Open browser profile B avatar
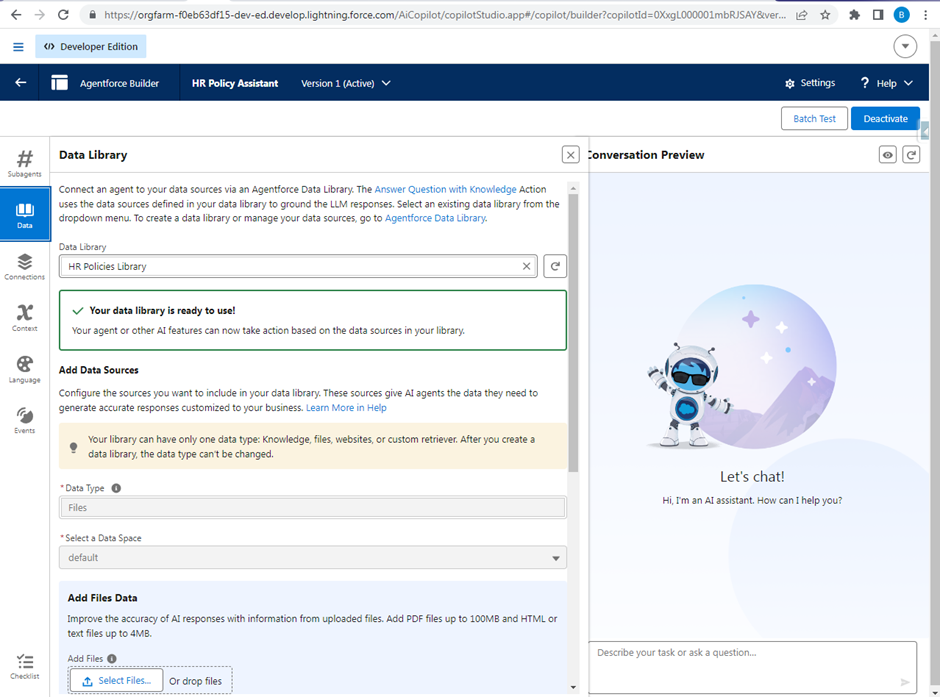 (x=901, y=15)
